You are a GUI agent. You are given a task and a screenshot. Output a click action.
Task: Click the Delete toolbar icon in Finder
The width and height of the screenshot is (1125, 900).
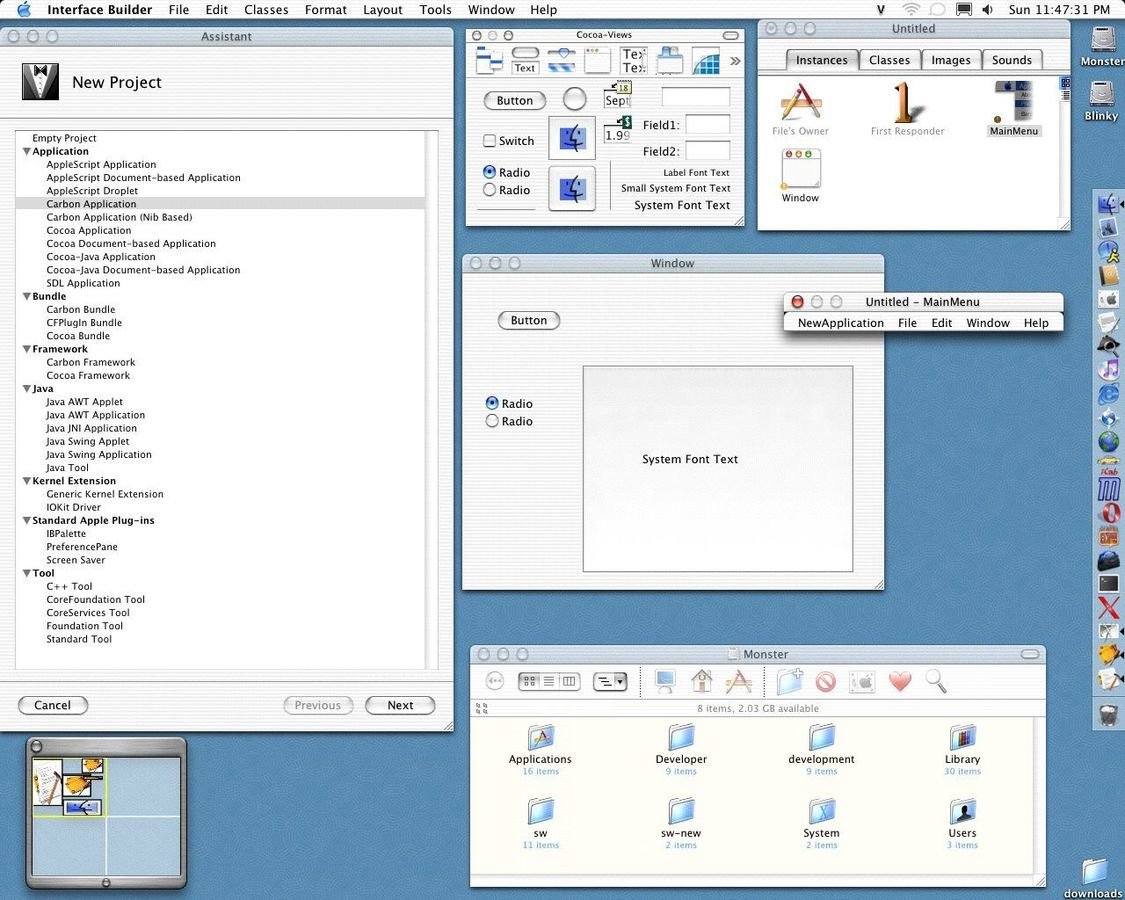(826, 681)
